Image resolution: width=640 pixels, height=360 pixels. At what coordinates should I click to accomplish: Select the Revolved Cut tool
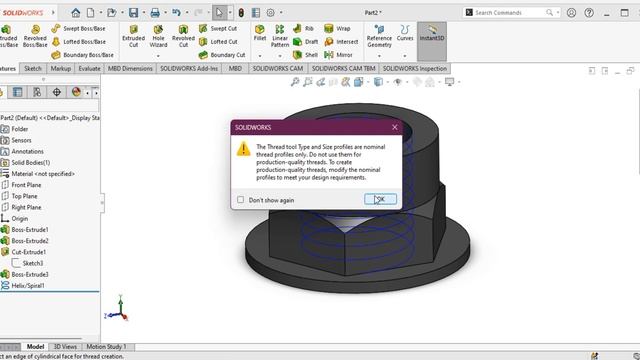183,36
